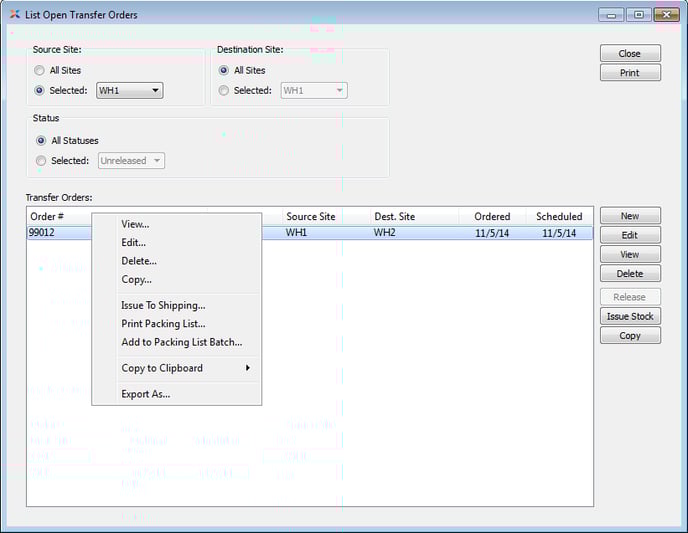
Task: Click Add to Packing List Batch
Action: 181,342
